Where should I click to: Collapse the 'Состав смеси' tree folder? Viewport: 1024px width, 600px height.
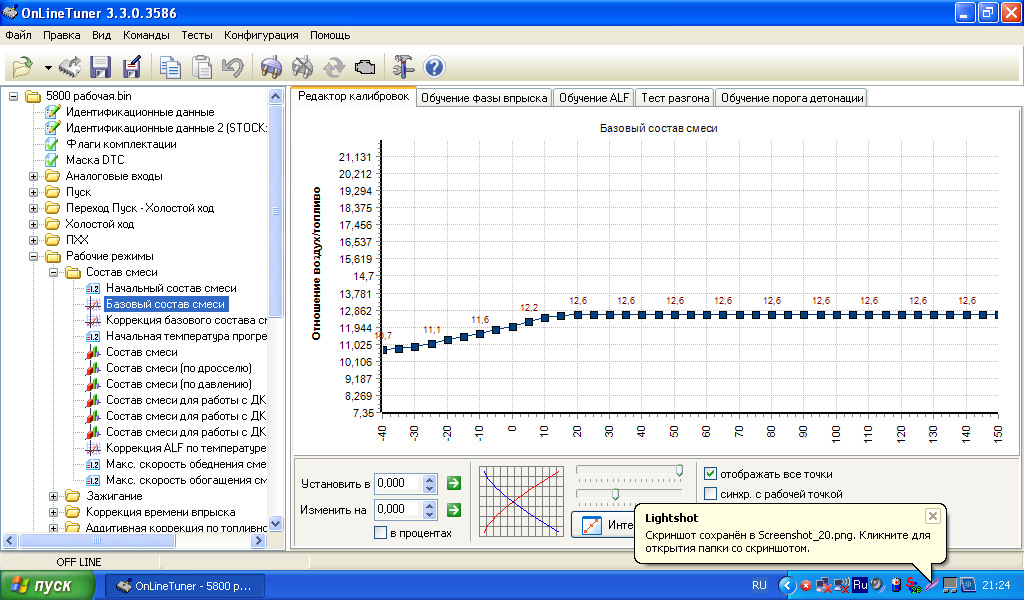(x=53, y=272)
